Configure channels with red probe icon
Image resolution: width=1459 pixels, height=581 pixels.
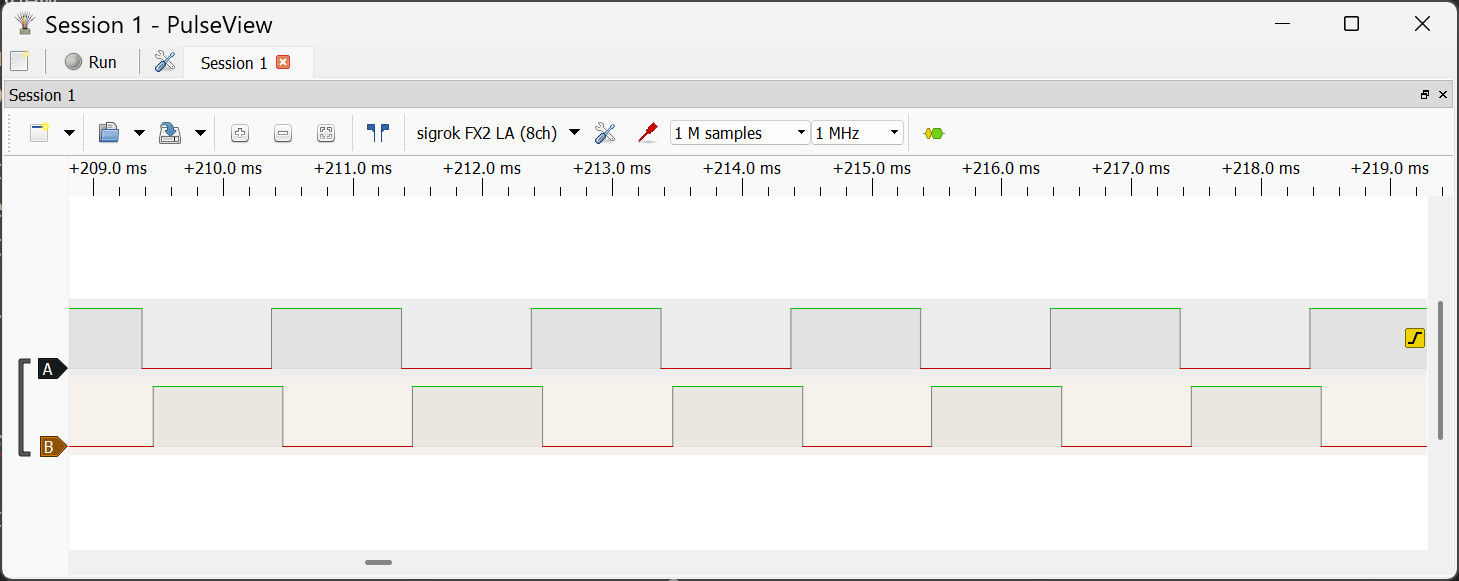(x=648, y=133)
